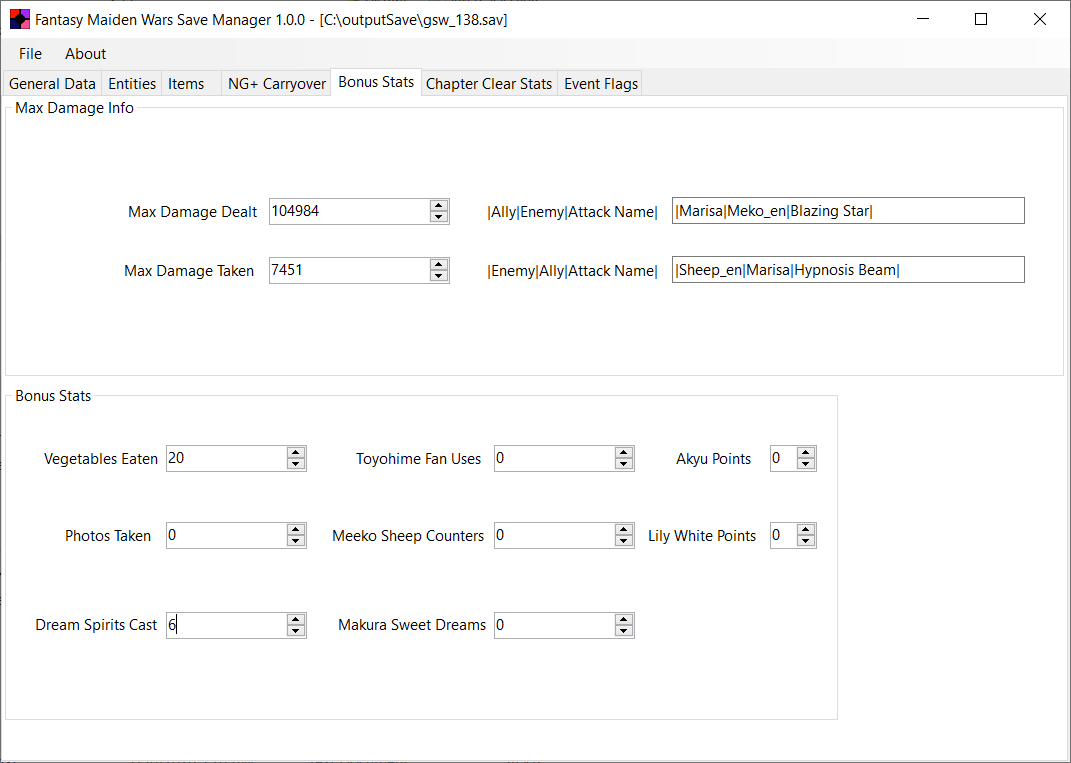
Task: Increase Max Damage Dealt with up arrow
Action: coord(439,205)
